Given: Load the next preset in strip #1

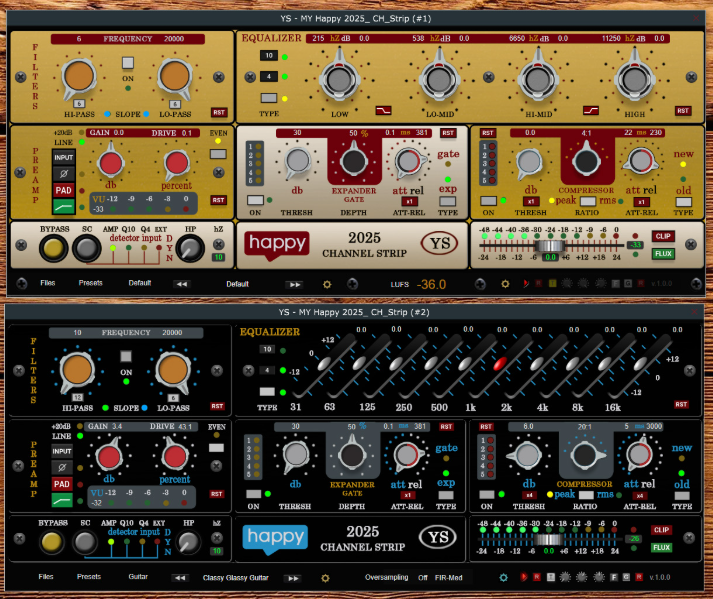Looking at the screenshot, I should [x=295, y=285].
